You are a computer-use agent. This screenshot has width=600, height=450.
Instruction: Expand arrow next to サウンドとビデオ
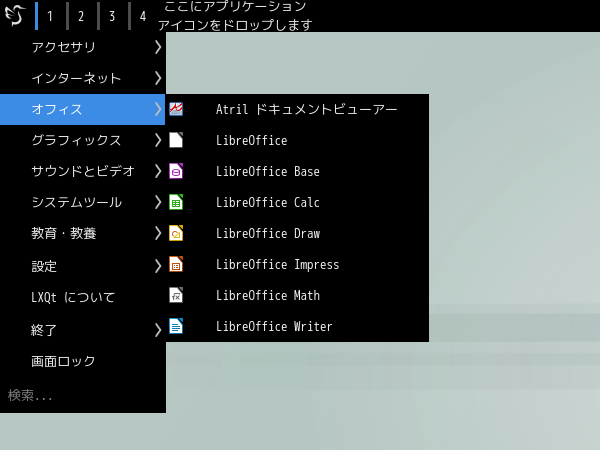pyautogui.click(x=158, y=171)
